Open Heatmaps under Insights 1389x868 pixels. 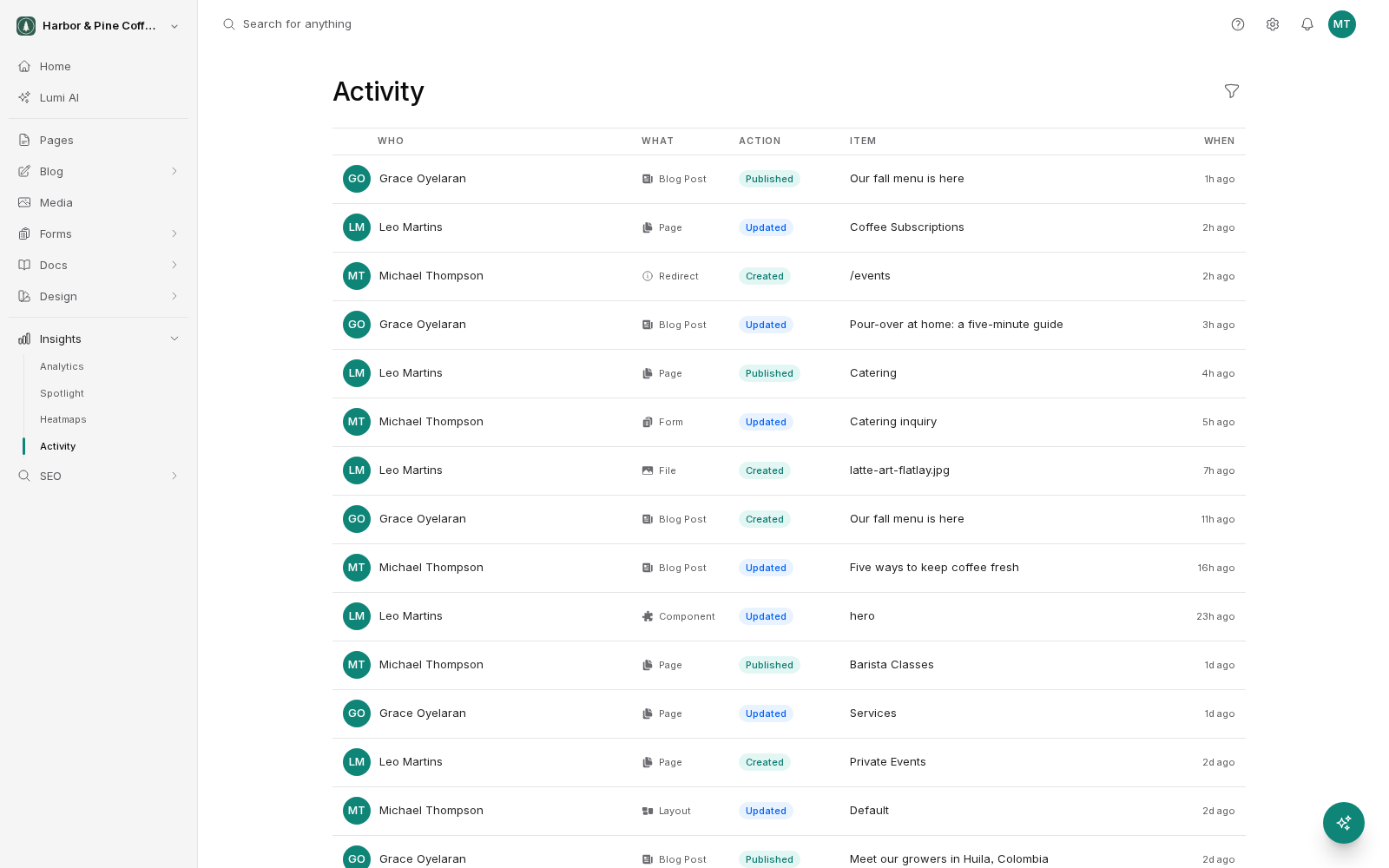click(63, 419)
